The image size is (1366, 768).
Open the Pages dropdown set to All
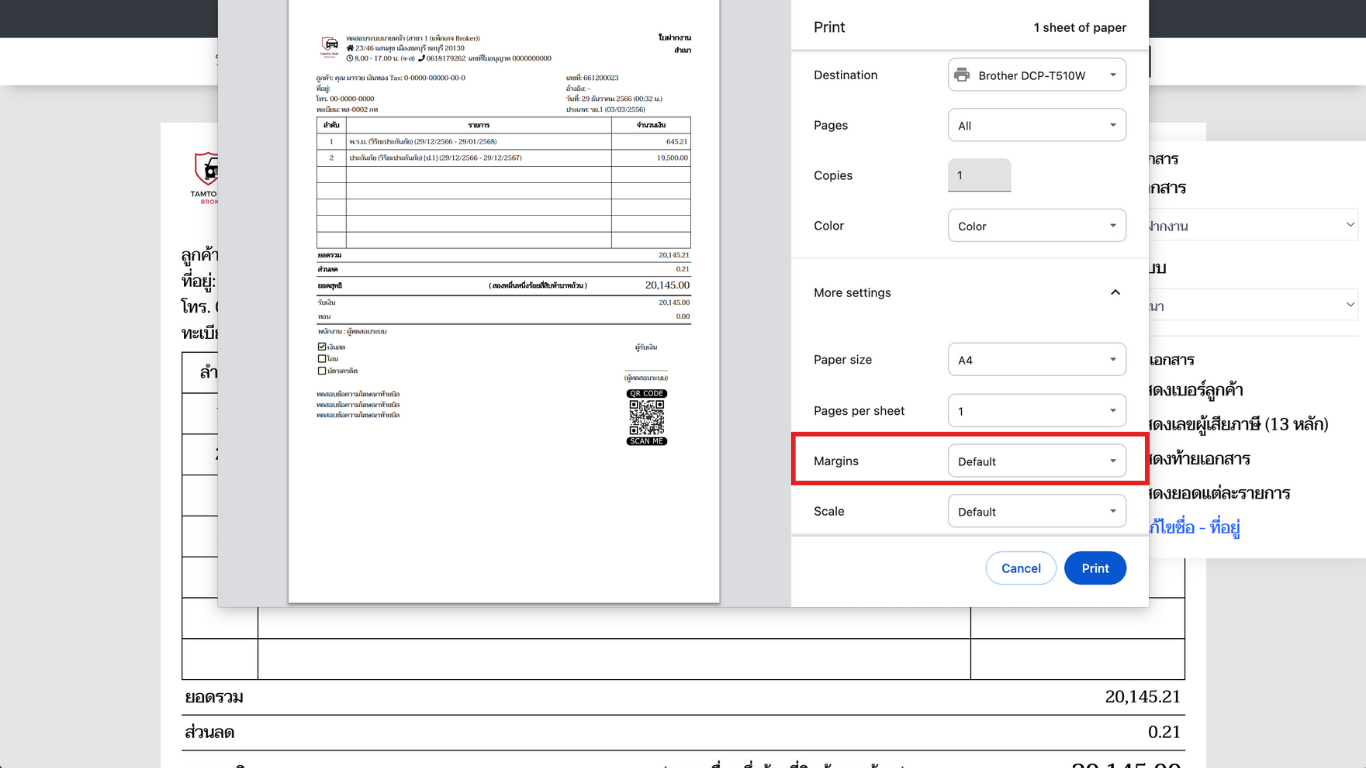1036,125
